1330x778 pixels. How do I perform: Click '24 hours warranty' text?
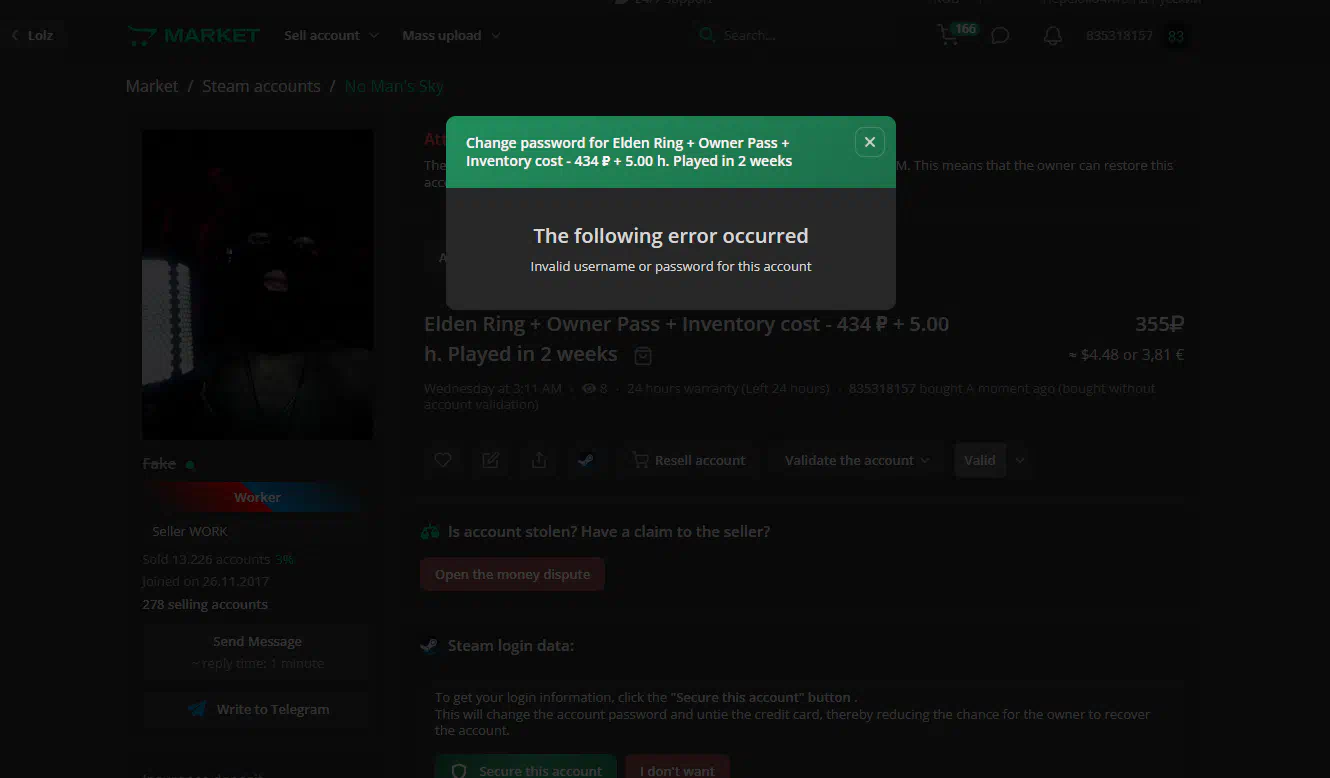[727, 388]
